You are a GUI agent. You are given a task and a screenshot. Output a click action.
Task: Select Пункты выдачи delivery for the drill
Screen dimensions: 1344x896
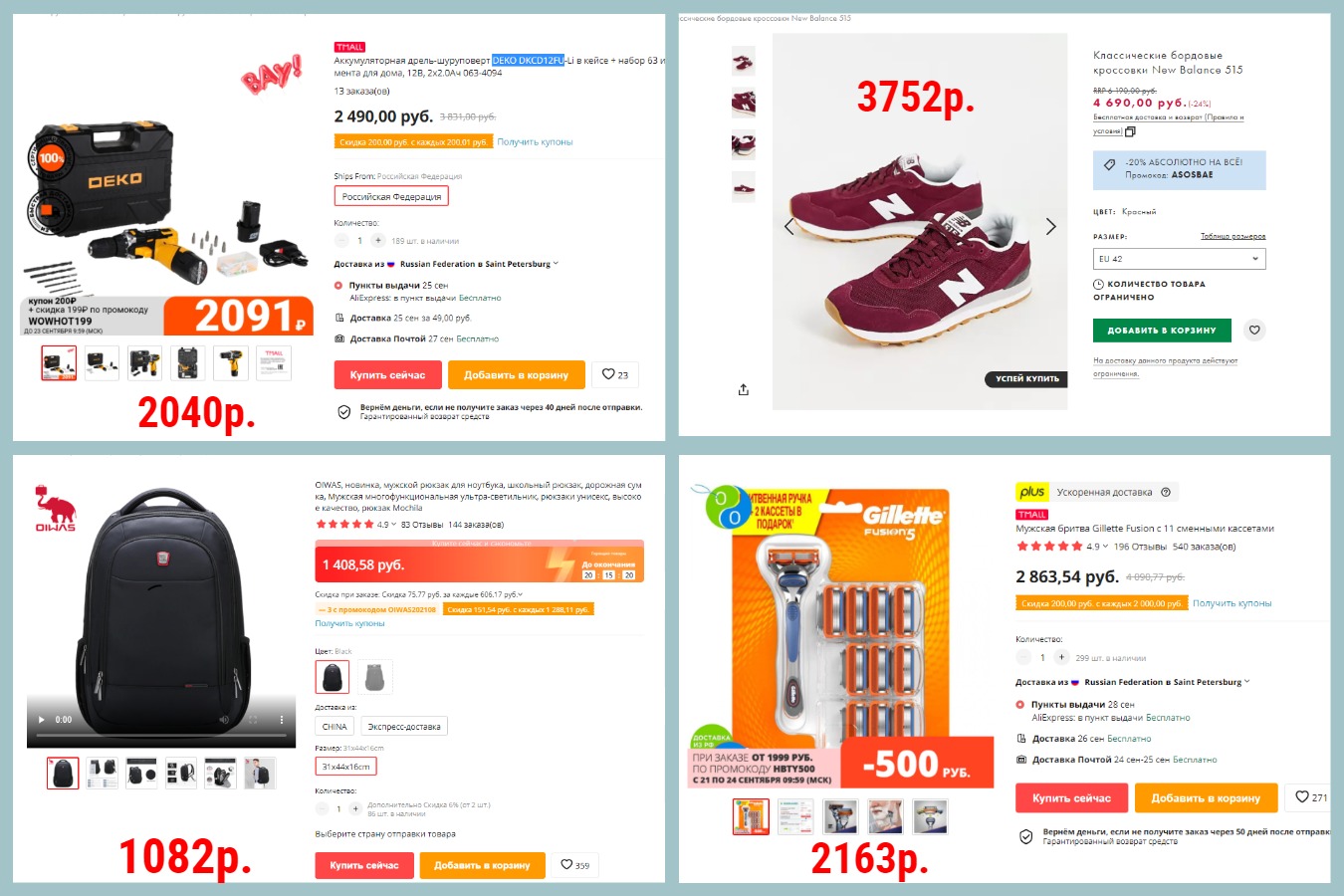pyautogui.click(x=338, y=286)
